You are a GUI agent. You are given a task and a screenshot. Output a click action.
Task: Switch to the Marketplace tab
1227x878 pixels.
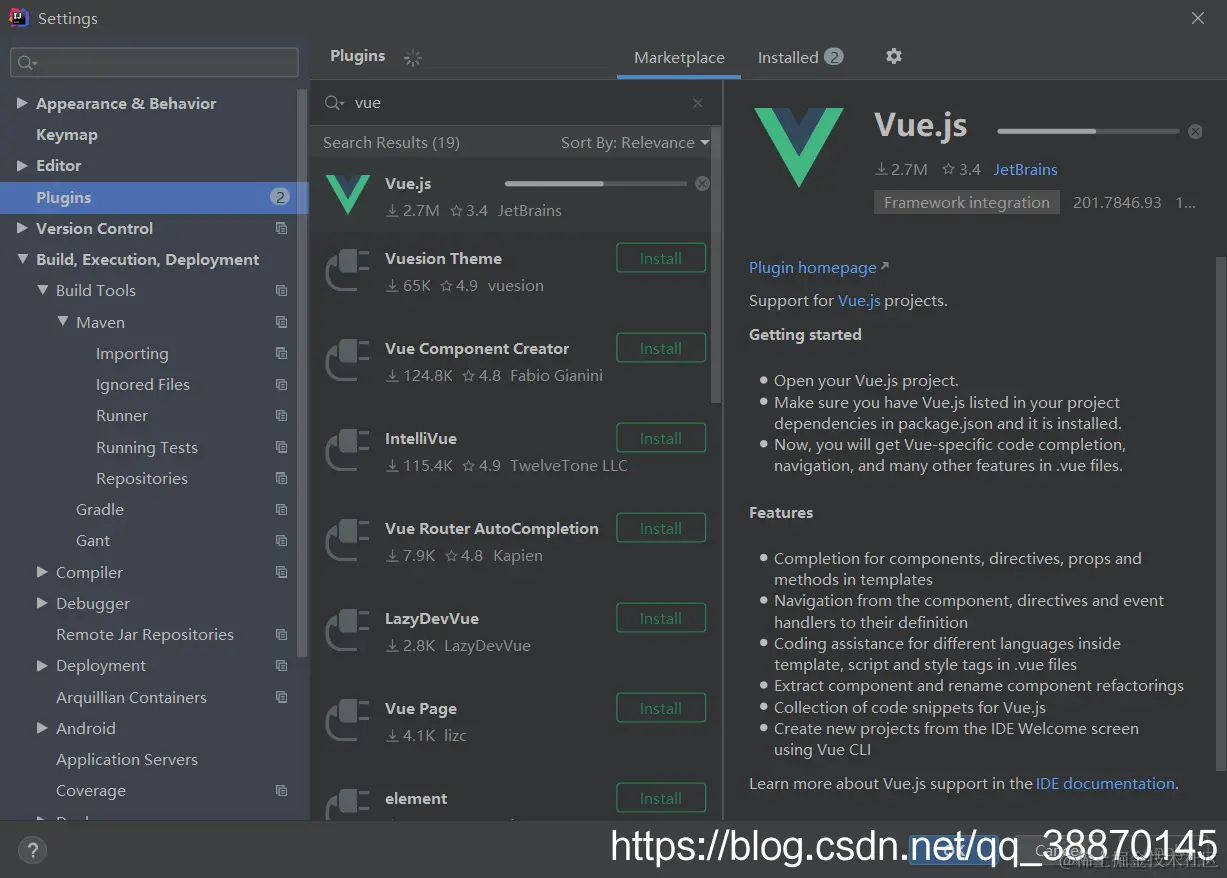tap(679, 57)
